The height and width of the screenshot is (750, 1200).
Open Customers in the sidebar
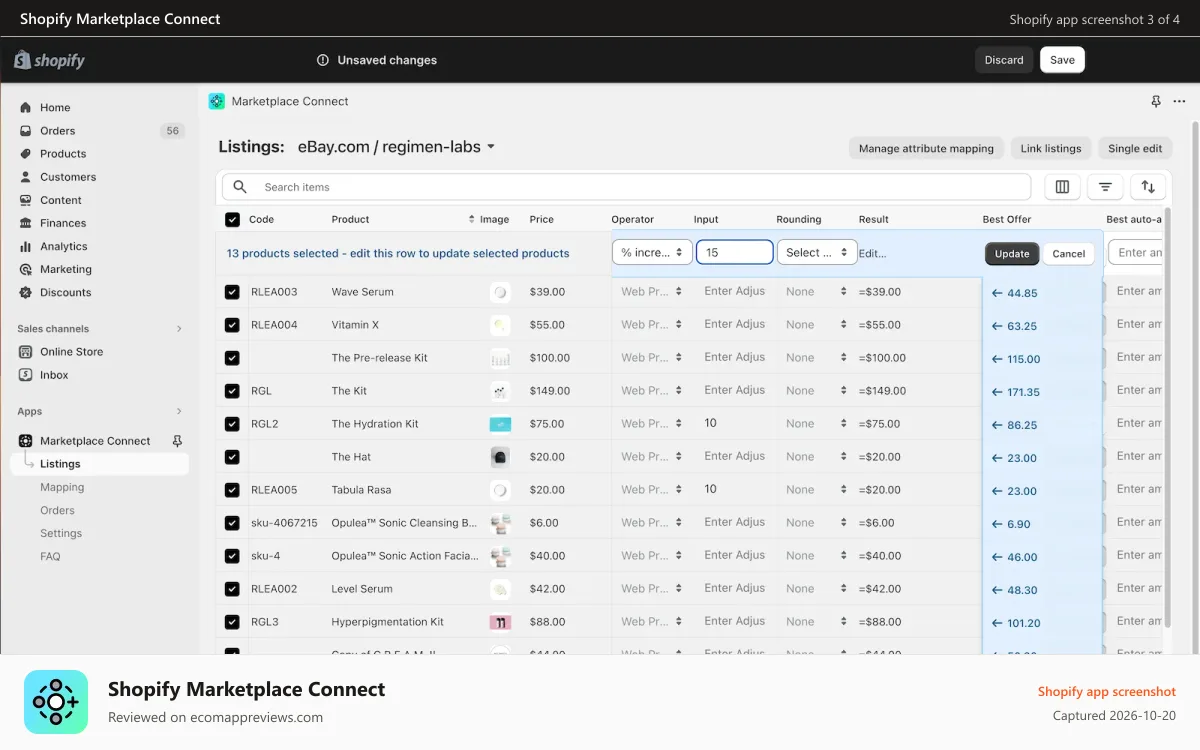[x=68, y=177]
